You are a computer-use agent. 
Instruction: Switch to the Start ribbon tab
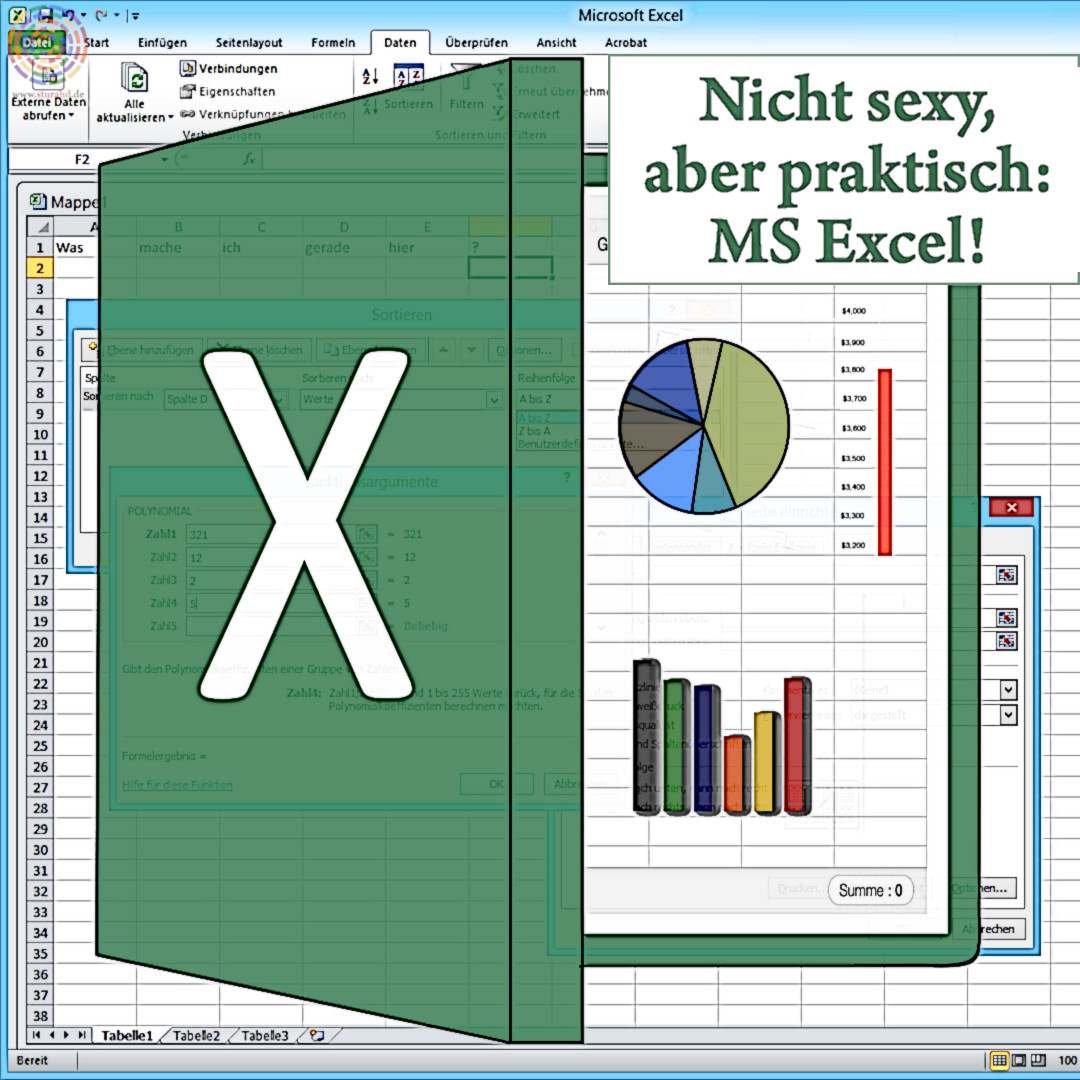tap(96, 43)
